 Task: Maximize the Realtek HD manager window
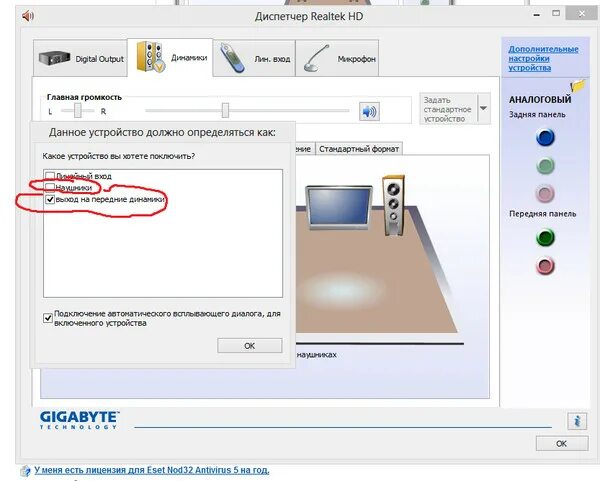(x=556, y=14)
